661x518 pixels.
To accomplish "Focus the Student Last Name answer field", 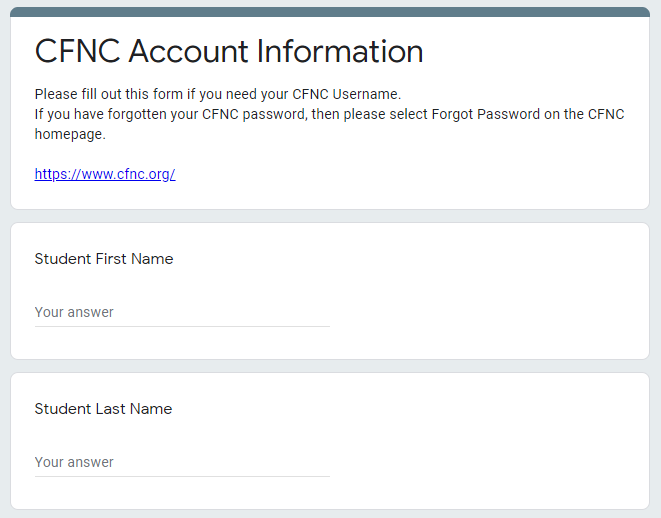I will (x=182, y=462).
